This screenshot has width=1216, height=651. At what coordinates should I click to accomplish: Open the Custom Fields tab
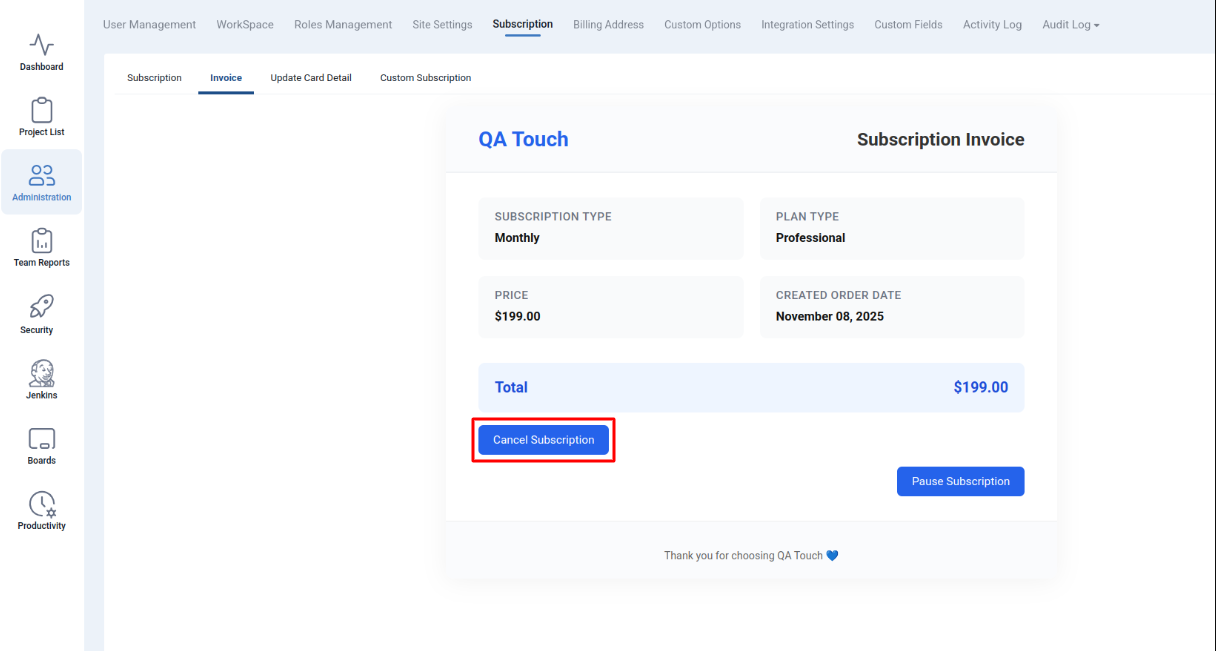(908, 25)
